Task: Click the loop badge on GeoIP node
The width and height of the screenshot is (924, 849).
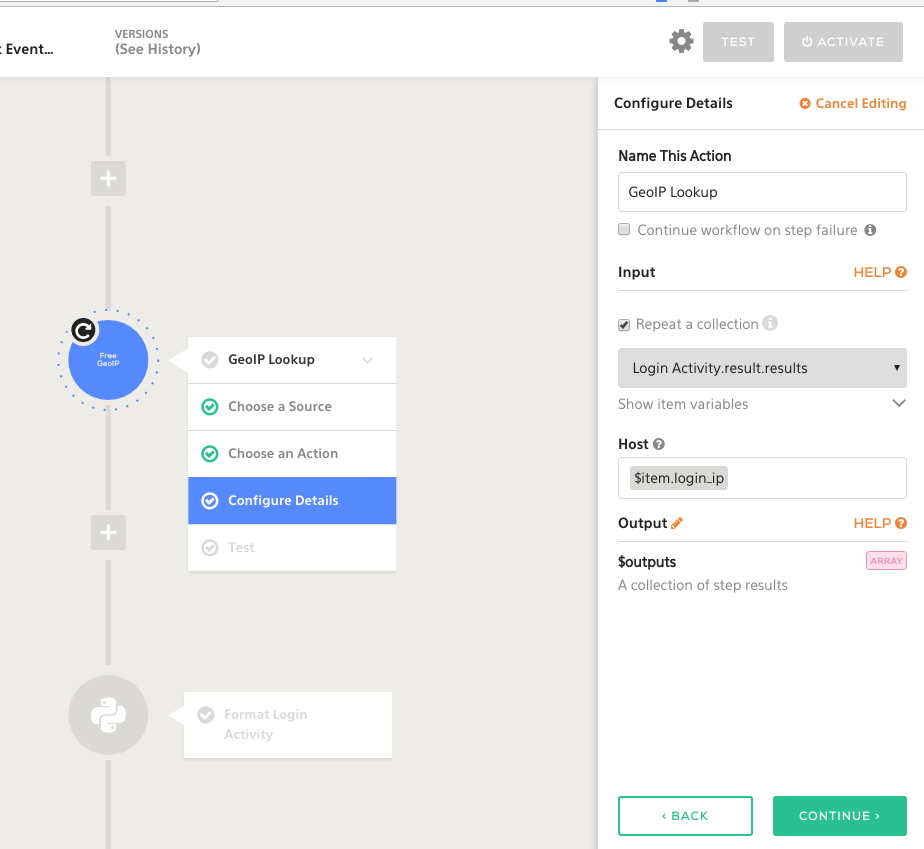Action: click(x=84, y=331)
